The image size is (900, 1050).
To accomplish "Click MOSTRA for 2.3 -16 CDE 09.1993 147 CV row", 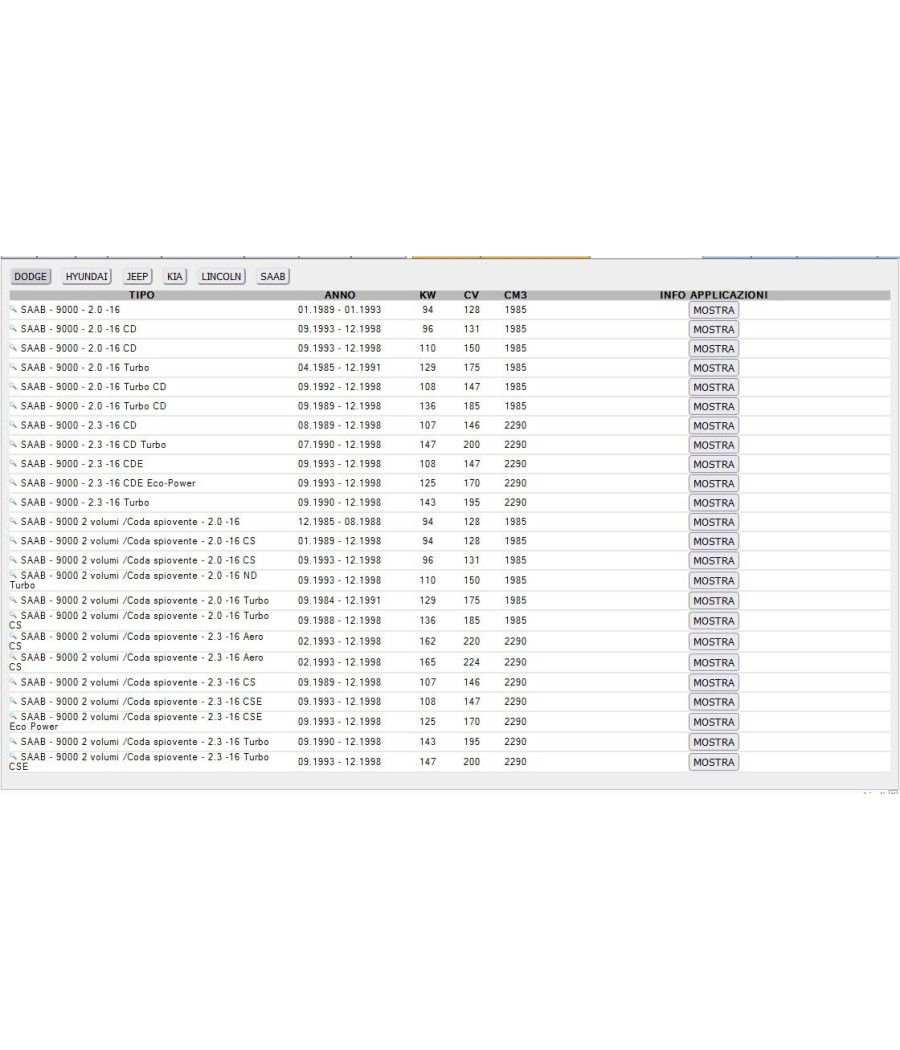I will pyautogui.click(x=714, y=464).
